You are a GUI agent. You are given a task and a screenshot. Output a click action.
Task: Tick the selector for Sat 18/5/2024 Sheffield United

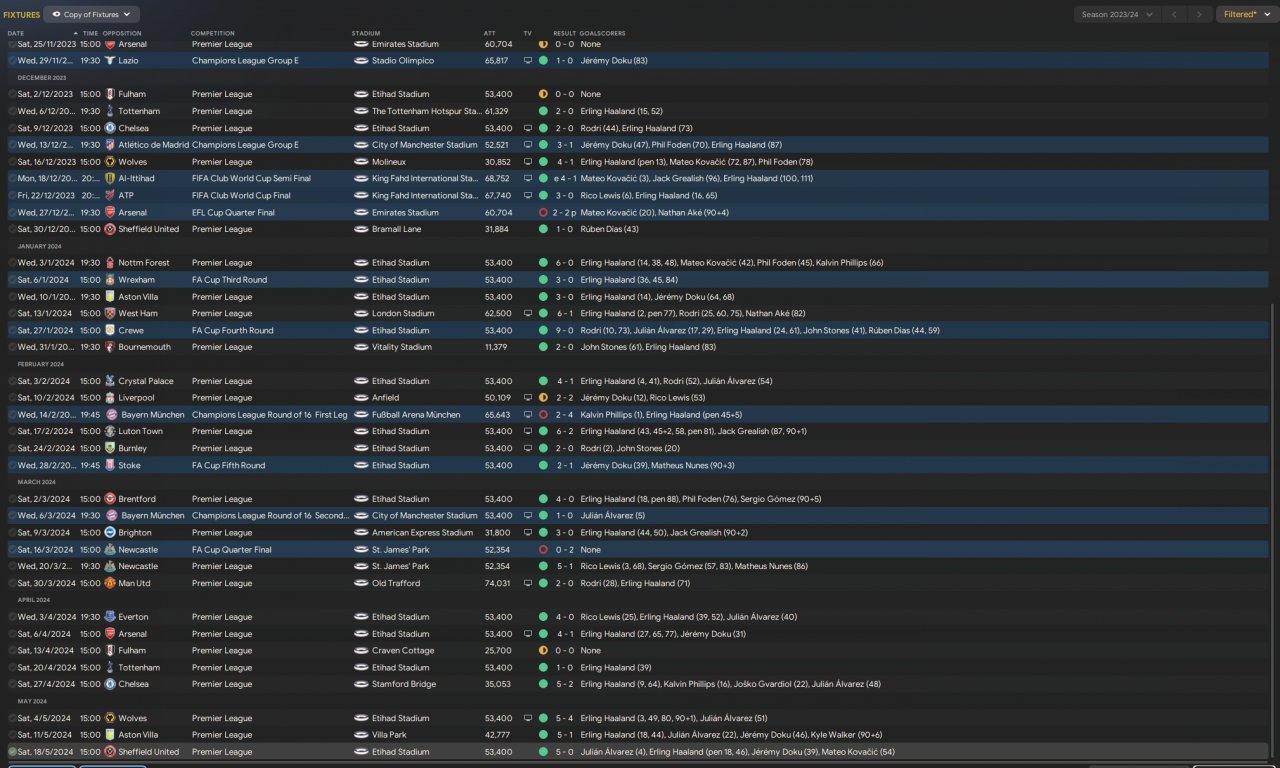[x=12, y=752]
